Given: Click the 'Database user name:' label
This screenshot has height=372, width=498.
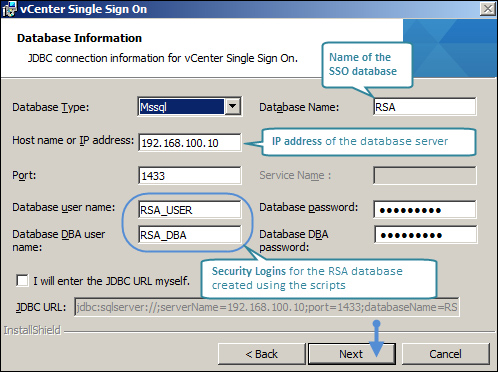Looking at the screenshot, I should (x=64, y=207).
